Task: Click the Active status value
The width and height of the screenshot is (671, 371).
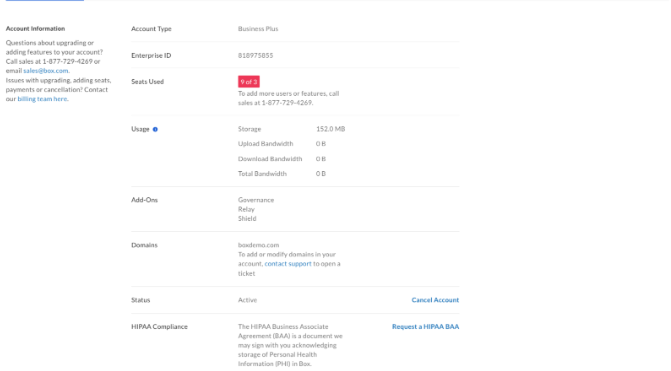Action: point(247,300)
